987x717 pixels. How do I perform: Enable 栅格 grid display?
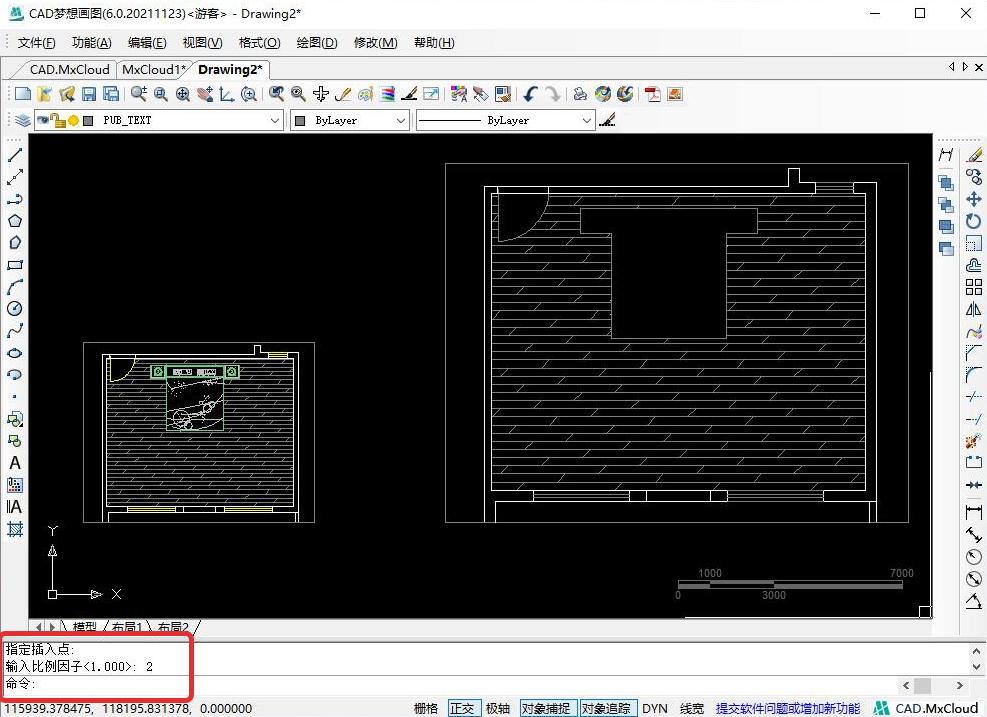(425, 708)
